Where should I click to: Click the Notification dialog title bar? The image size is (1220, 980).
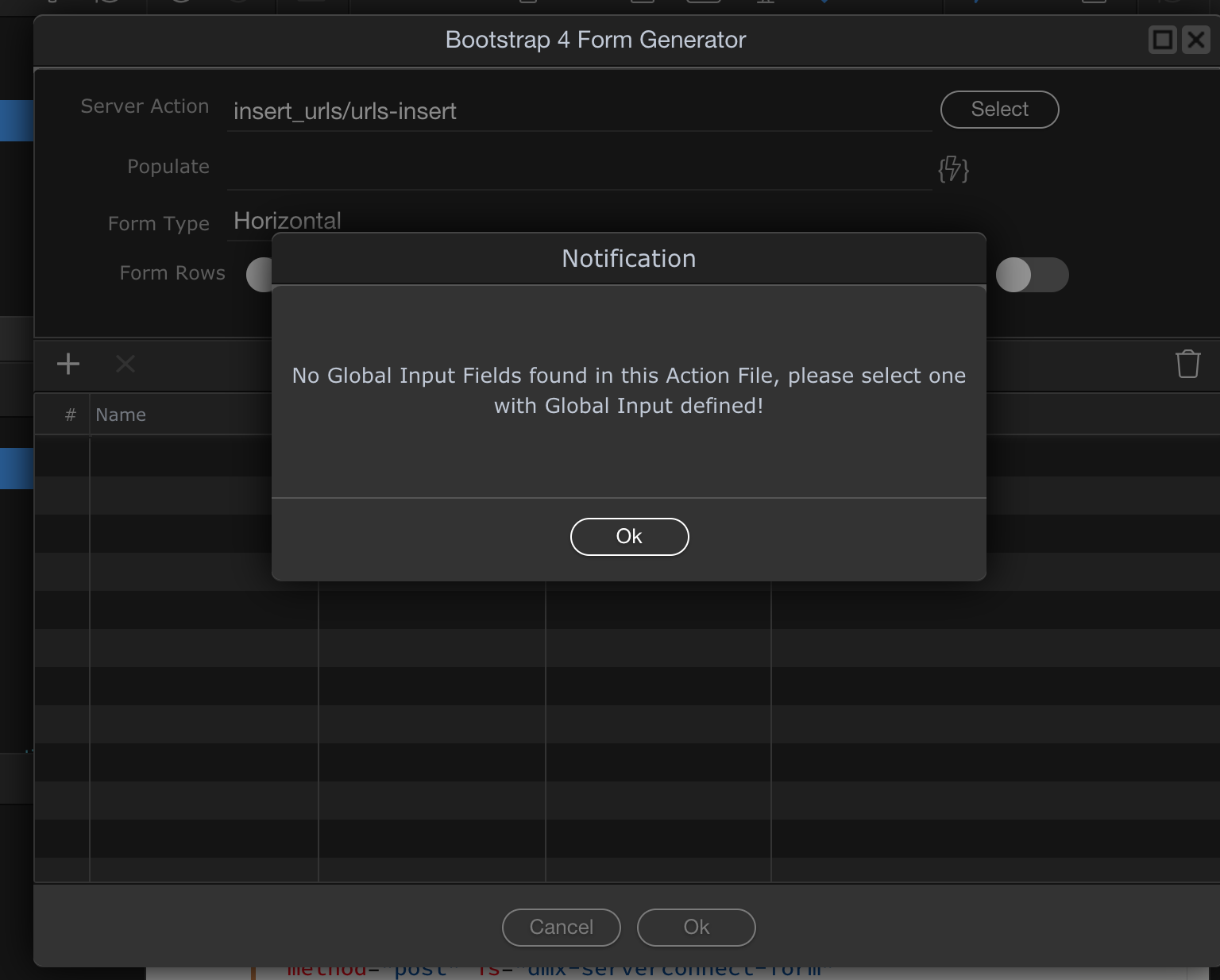pos(628,259)
